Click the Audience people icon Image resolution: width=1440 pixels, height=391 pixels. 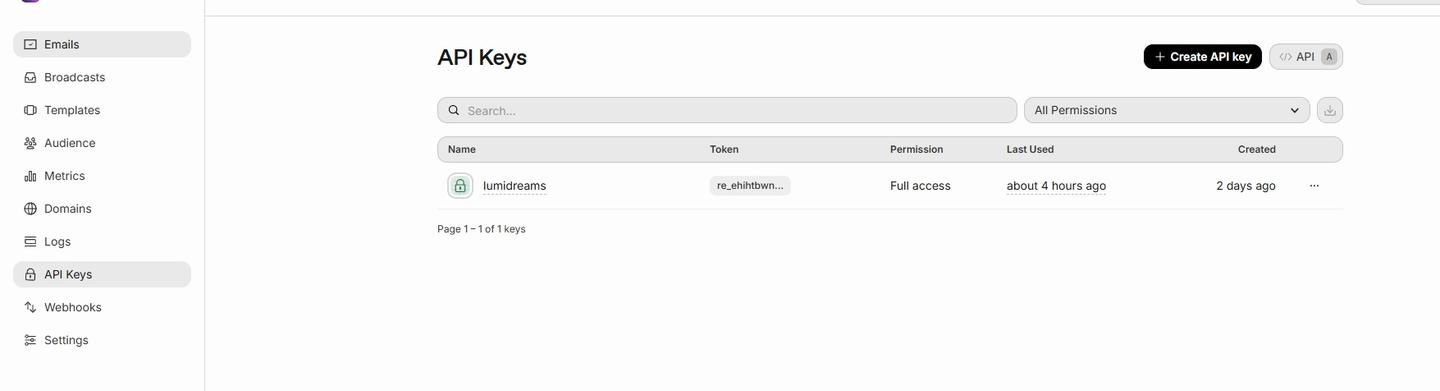pyautogui.click(x=30, y=143)
